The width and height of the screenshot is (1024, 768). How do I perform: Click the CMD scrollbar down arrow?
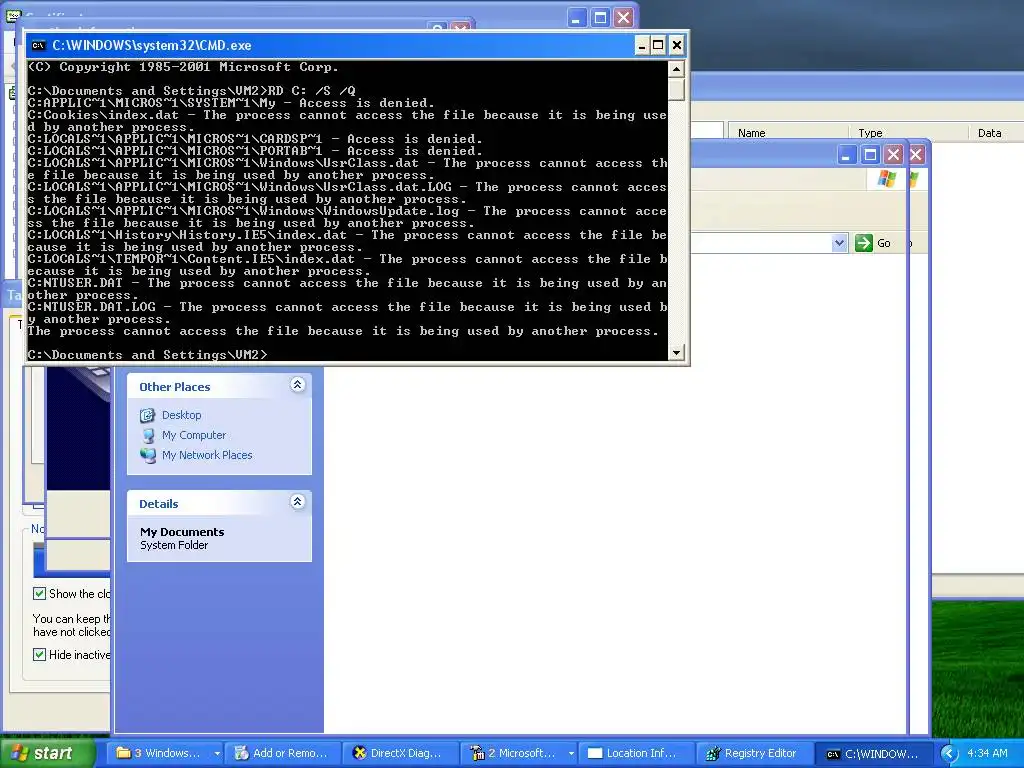(677, 353)
